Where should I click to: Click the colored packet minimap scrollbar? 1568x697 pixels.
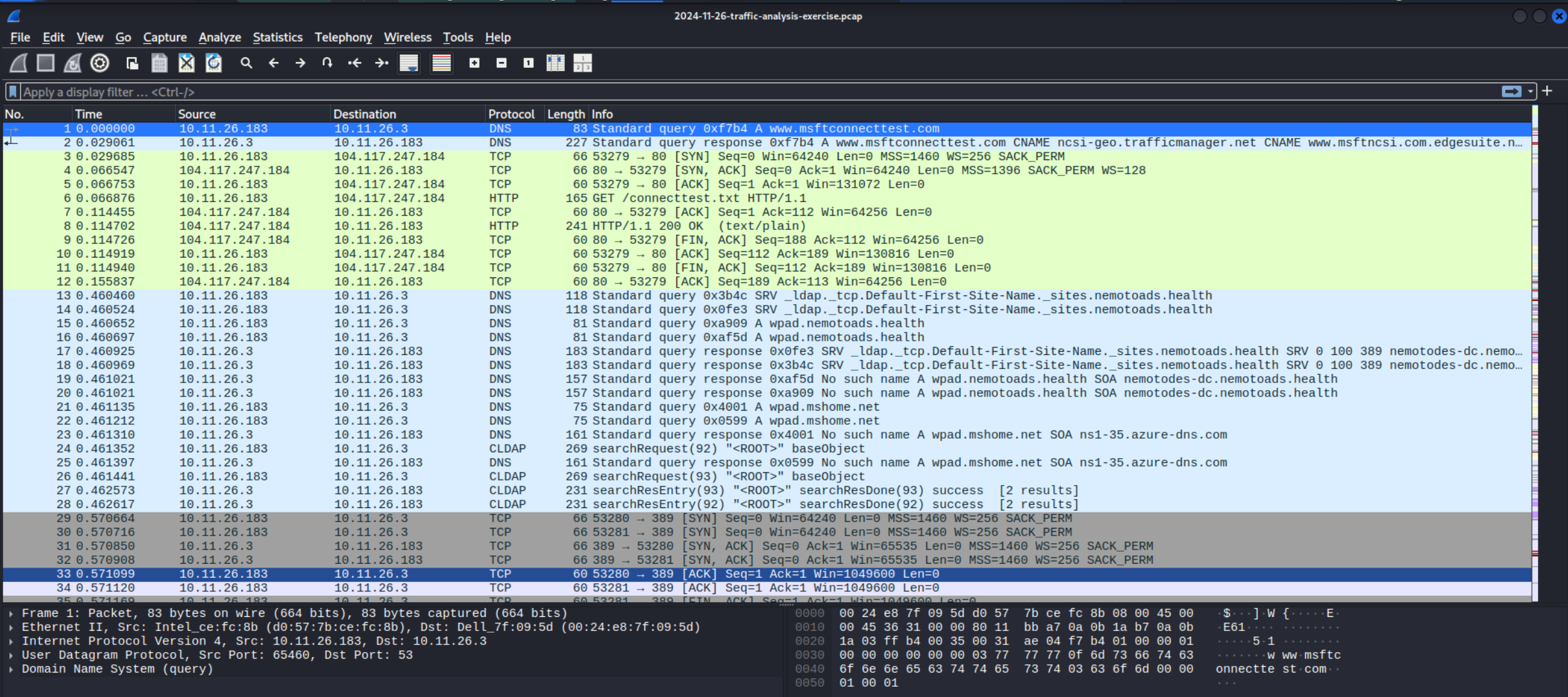click(1535, 352)
